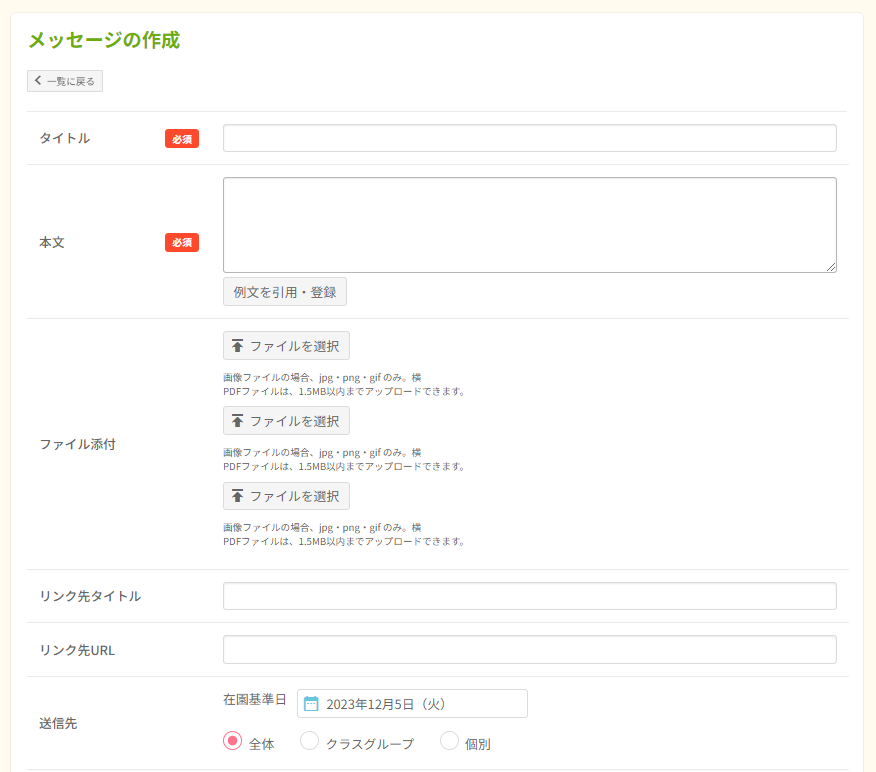Click the resize grip of the 本文 textarea
Screen dimensions: 876x772
click(x=832, y=268)
